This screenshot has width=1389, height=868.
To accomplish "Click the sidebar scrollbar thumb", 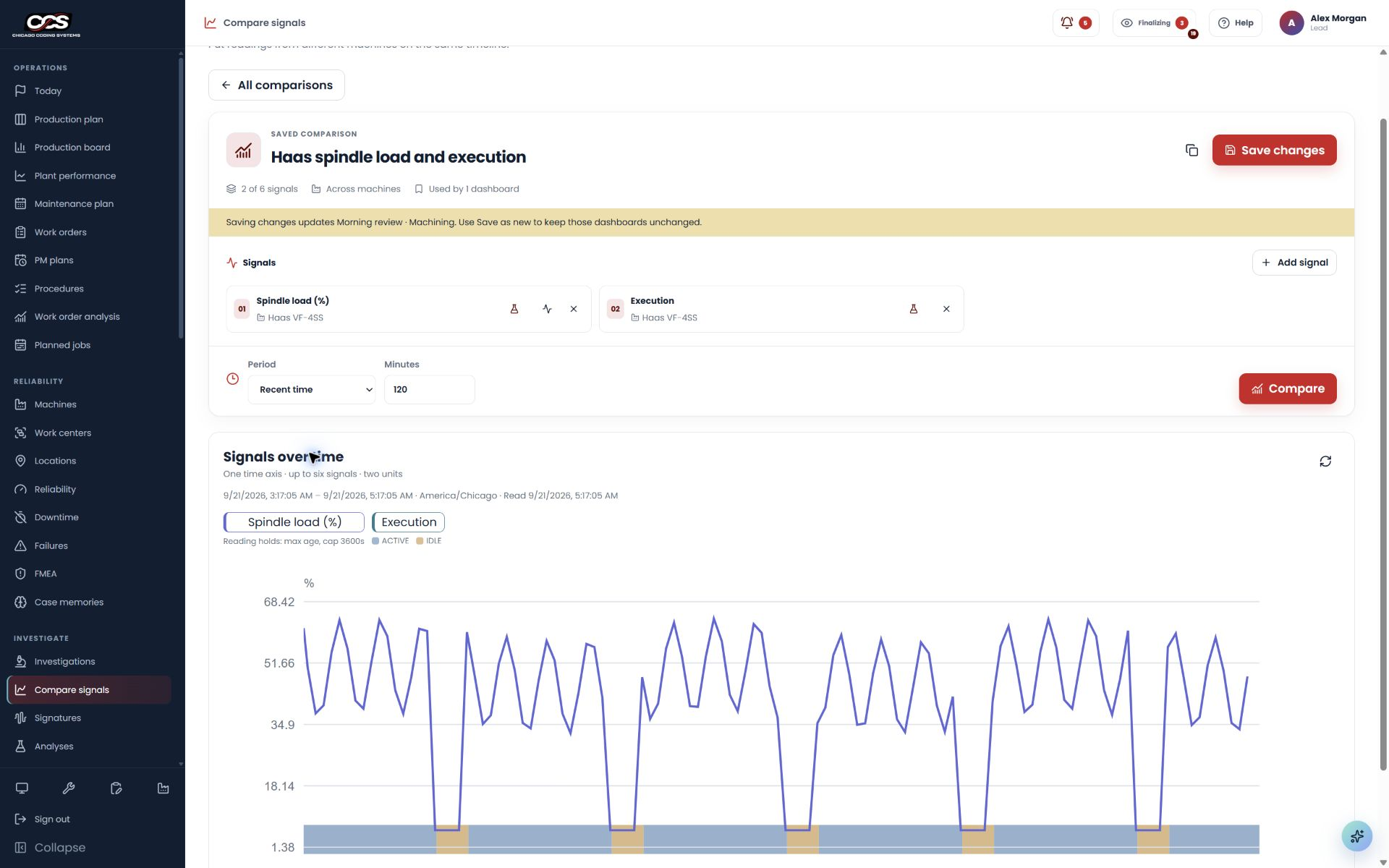I will click(x=181, y=199).
